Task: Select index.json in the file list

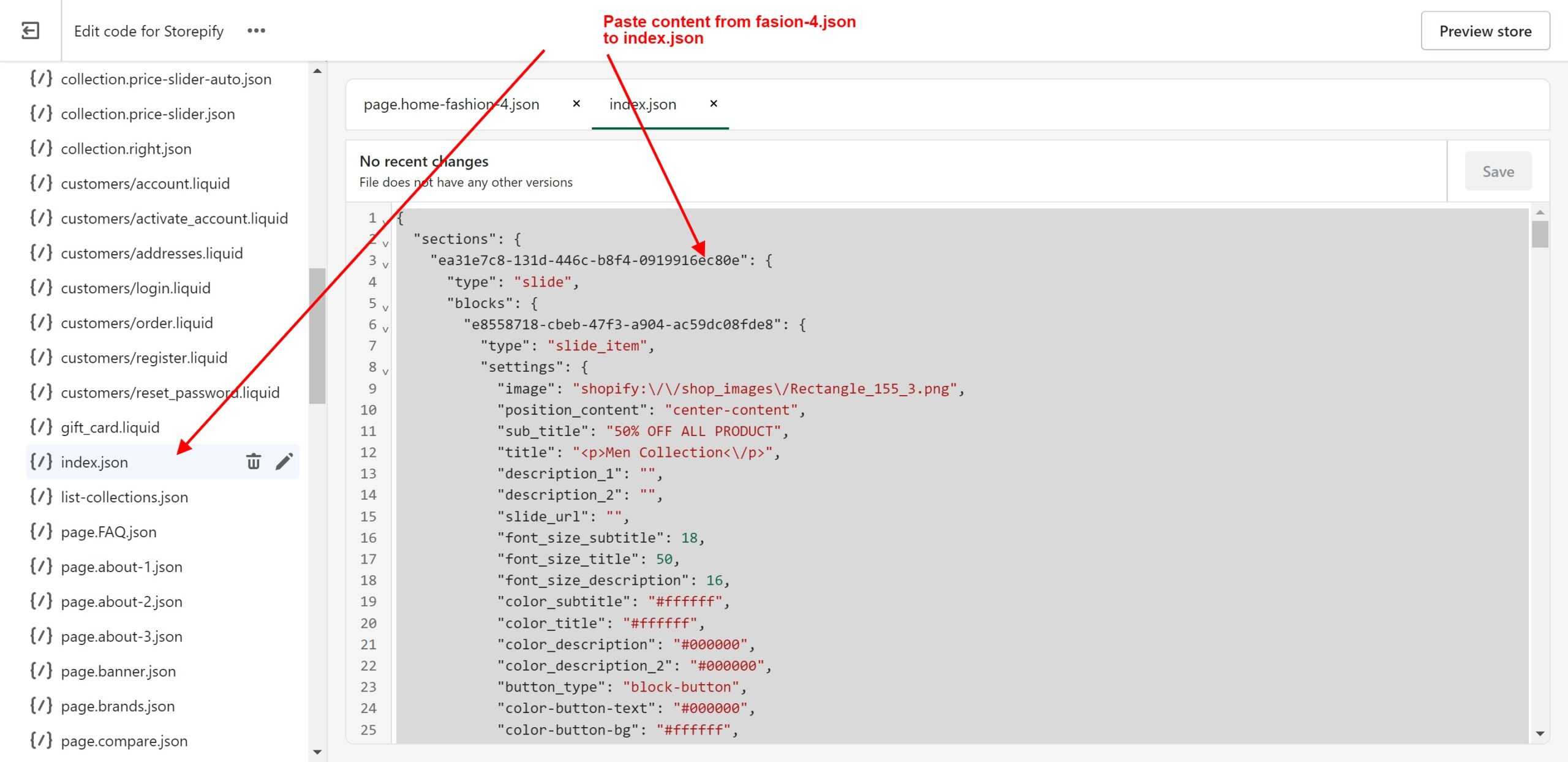Action: click(x=94, y=462)
